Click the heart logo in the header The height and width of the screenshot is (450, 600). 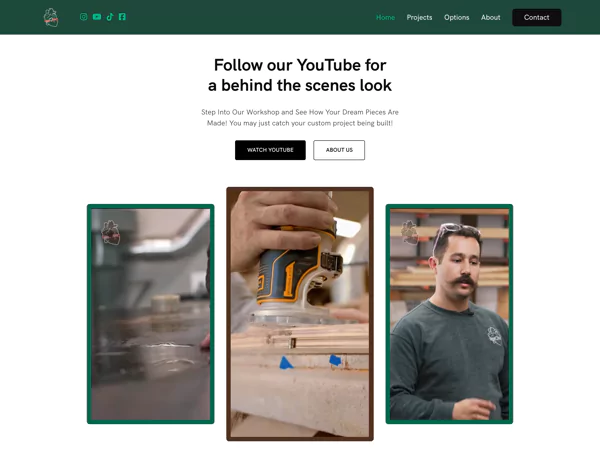(x=51, y=17)
